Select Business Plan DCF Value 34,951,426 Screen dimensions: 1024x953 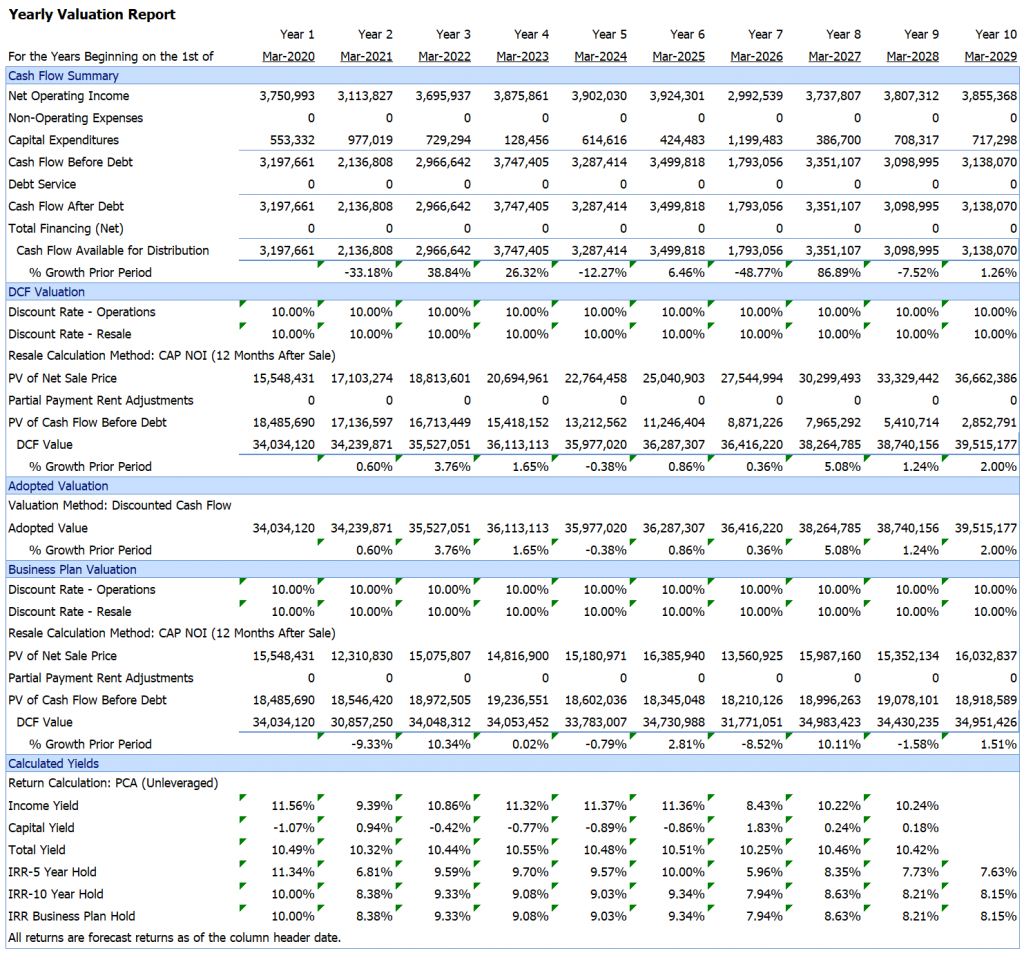point(985,722)
